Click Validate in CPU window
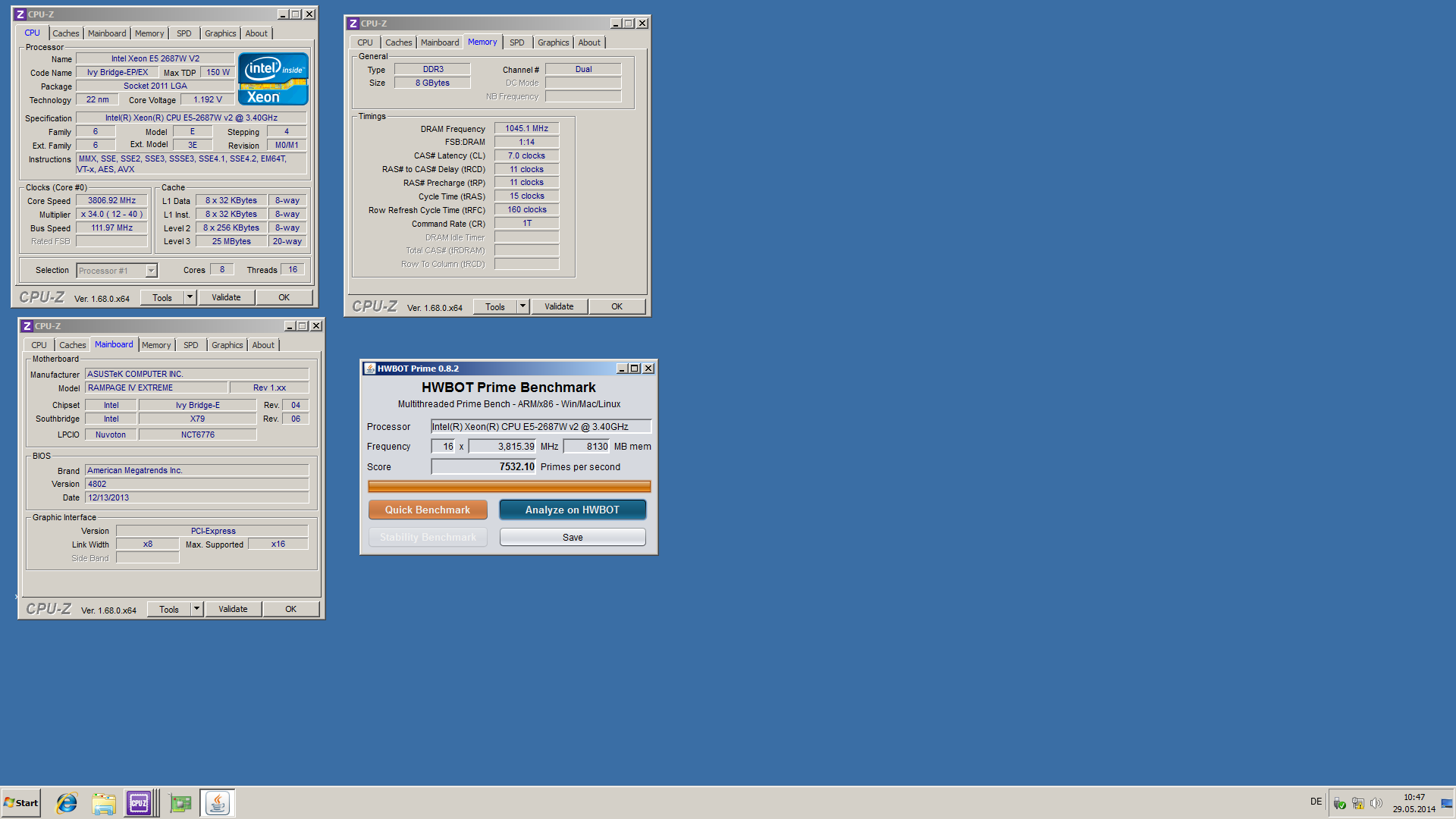The image size is (1456, 819). (226, 297)
